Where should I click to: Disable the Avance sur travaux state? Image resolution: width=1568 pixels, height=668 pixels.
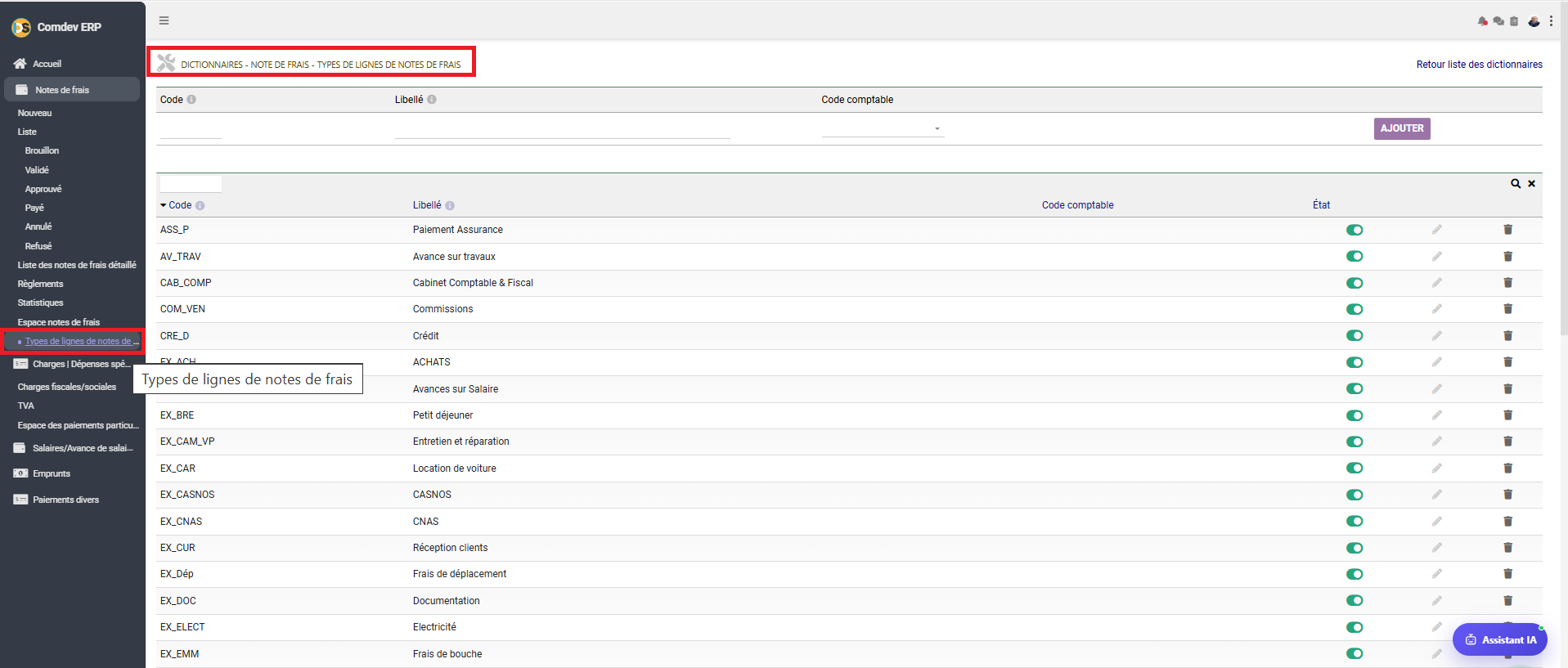(x=1355, y=257)
